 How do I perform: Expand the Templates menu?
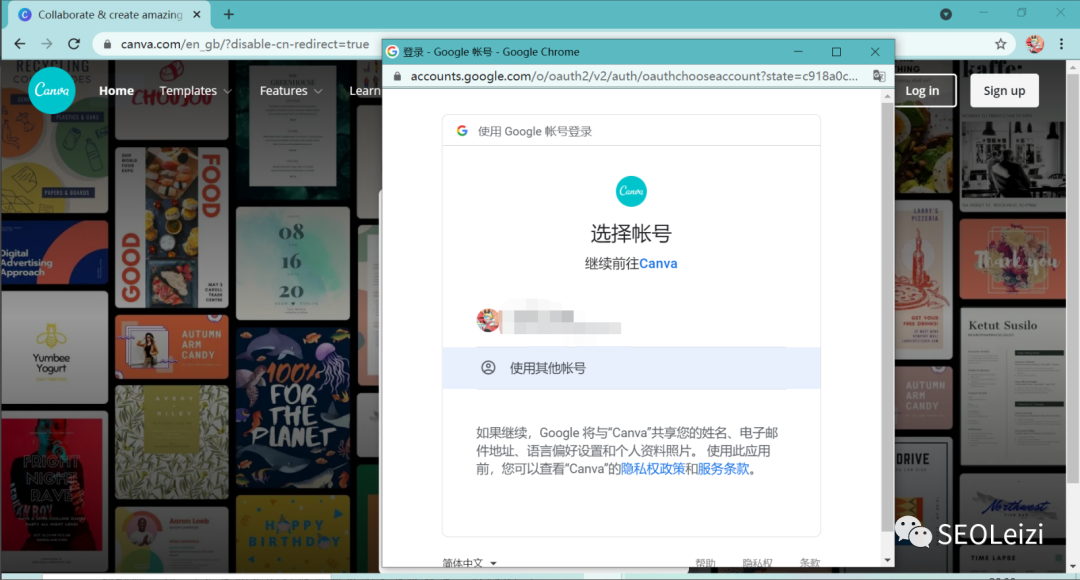pos(195,90)
